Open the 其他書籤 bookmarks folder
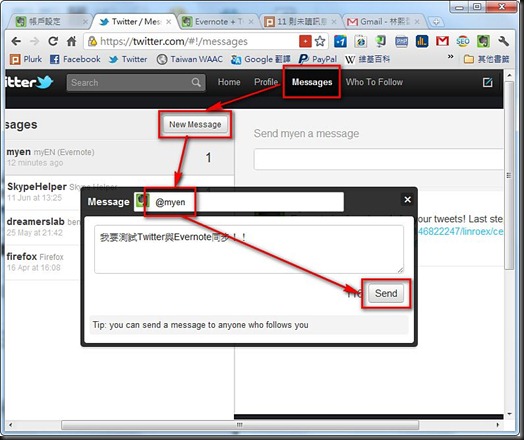 (487, 59)
